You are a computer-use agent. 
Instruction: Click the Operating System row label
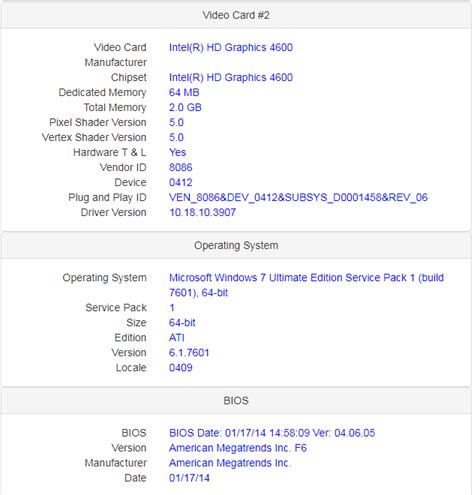click(104, 278)
